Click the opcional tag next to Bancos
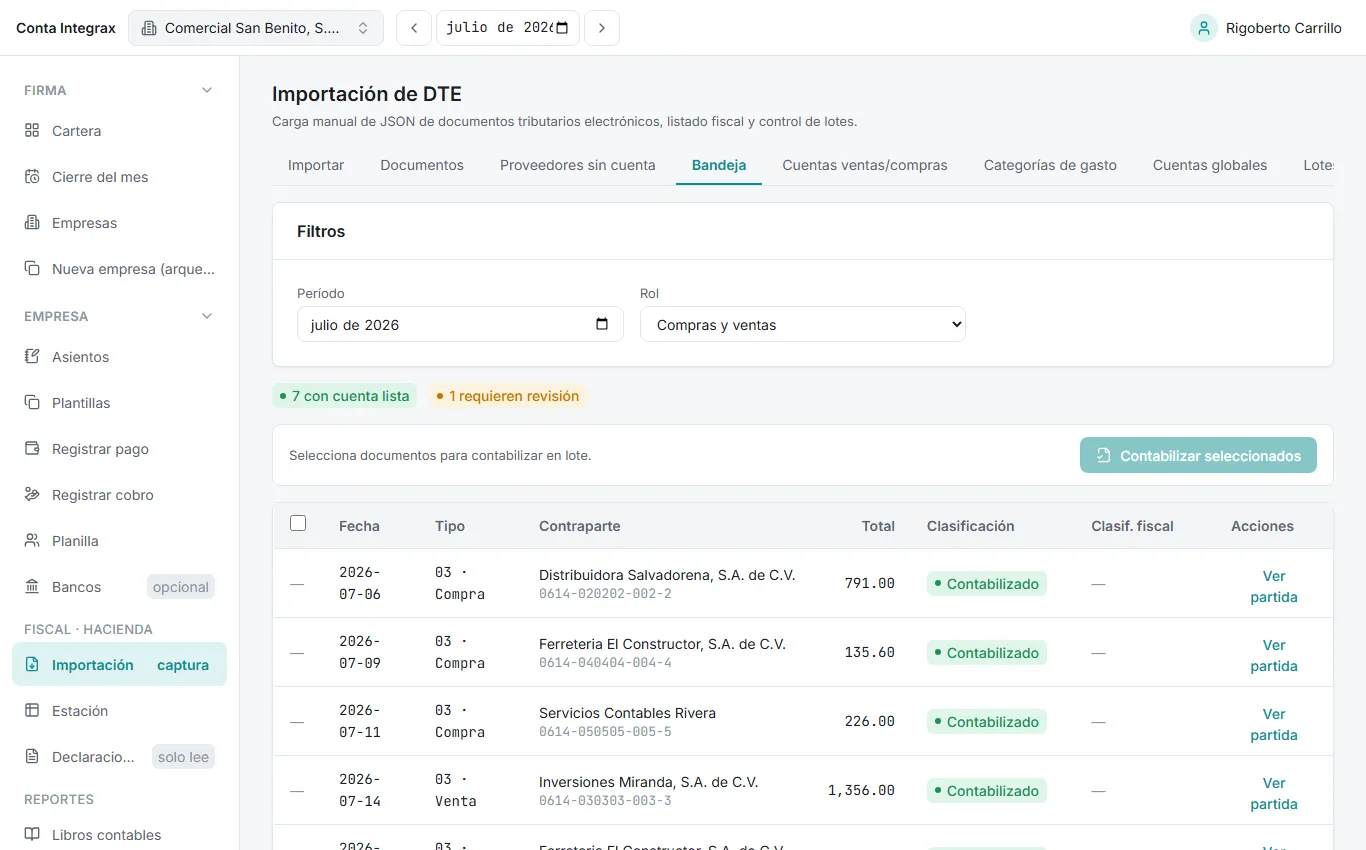The width and height of the screenshot is (1366, 850). [181, 587]
